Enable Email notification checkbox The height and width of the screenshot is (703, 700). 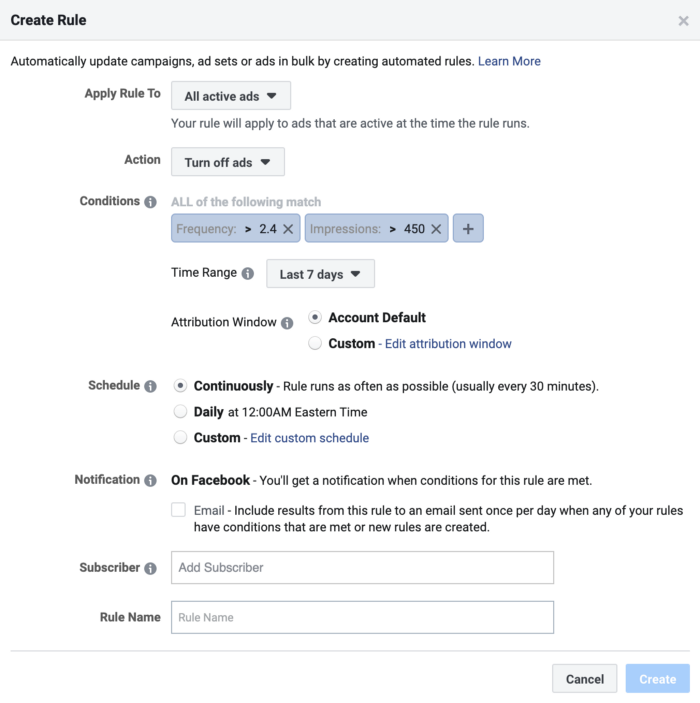tap(178, 510)
